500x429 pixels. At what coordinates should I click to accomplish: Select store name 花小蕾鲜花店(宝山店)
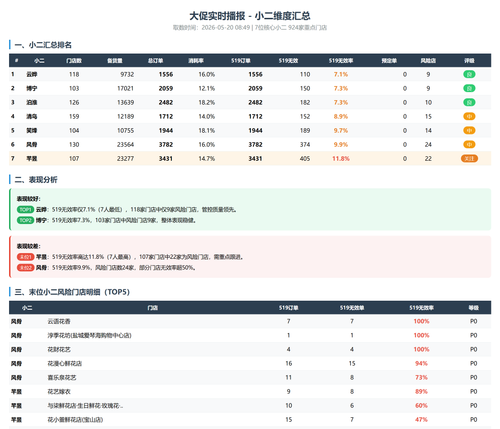pos(75,419)
